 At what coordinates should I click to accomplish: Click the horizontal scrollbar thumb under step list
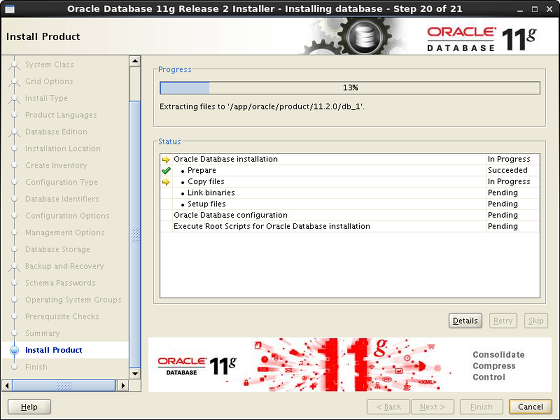[64, 385]
